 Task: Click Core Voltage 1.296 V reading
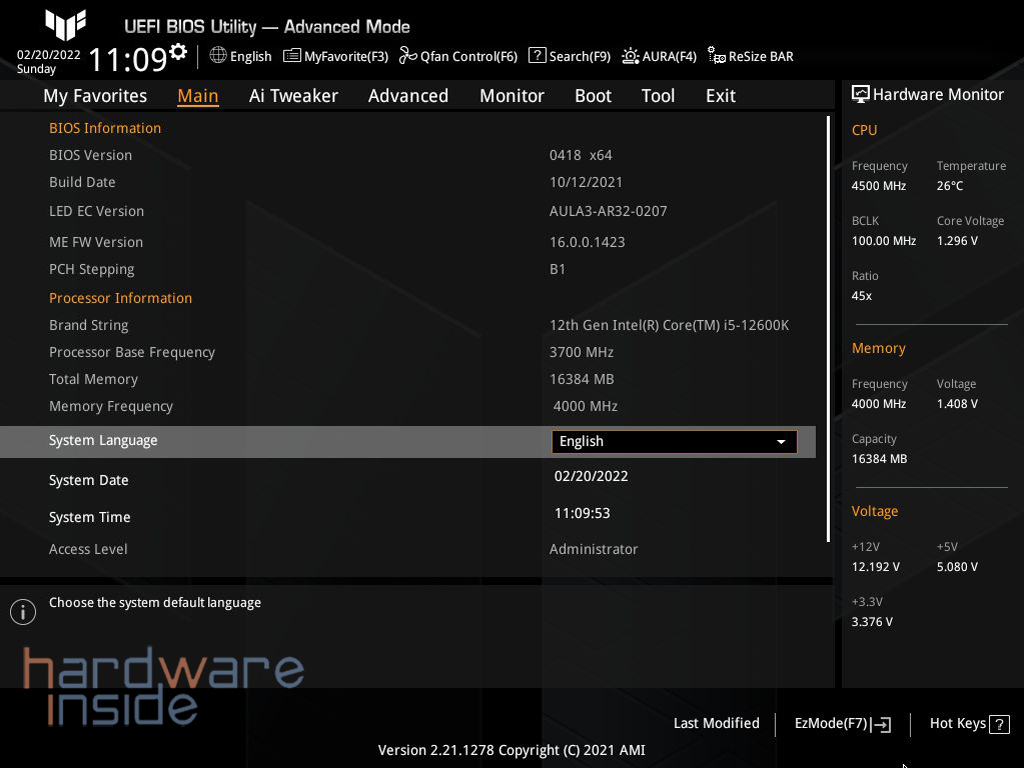(957, 241)
